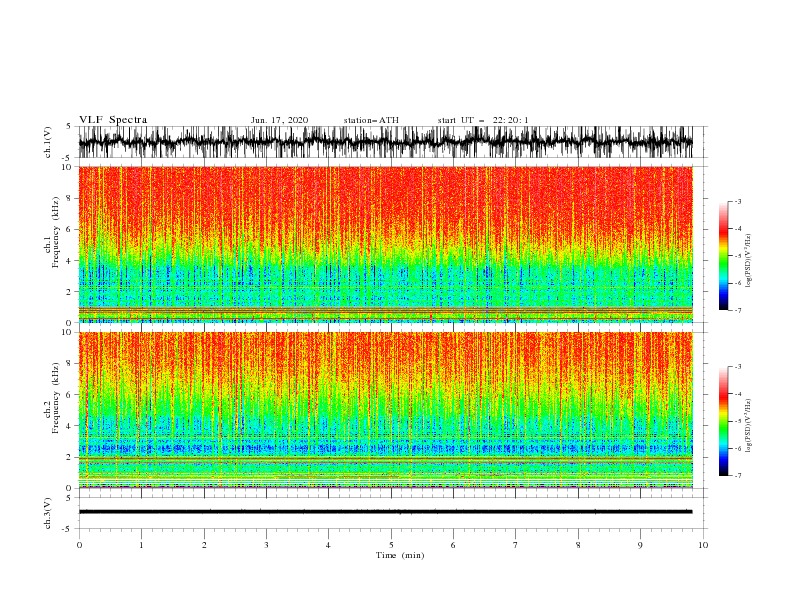Image resolution: width=792 pixels, height=612 pixels.
Task: Click the "ch.3(V)" axis label
Action: (x=48, y=513)
